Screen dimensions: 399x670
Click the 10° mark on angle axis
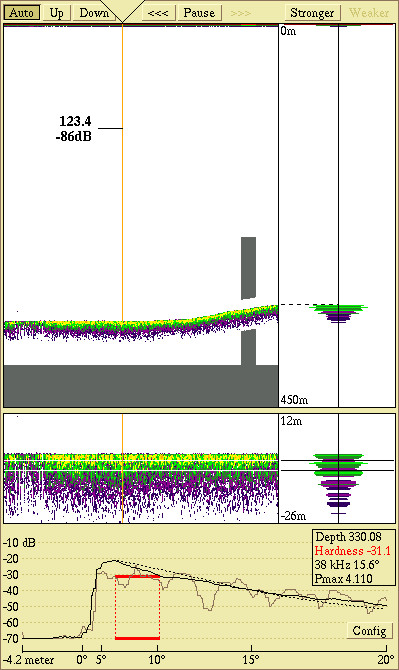pos(157,659)
